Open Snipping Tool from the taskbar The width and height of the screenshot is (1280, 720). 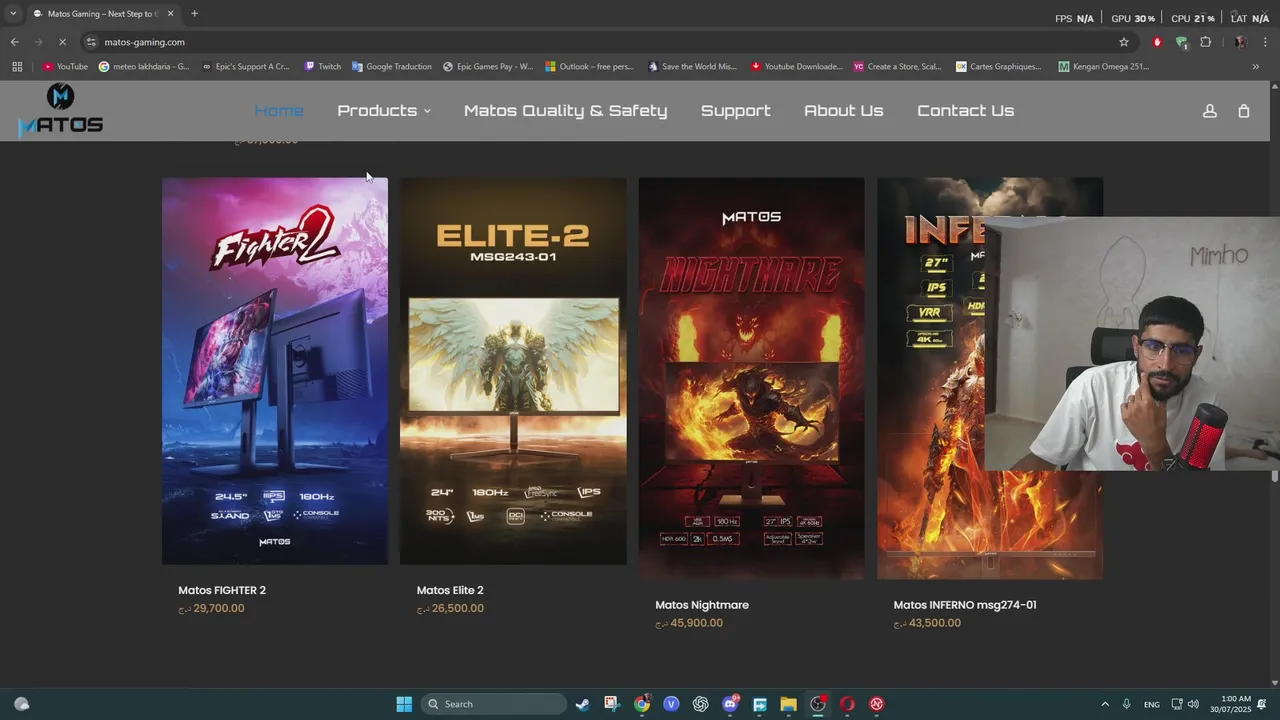tap(612, 704)
